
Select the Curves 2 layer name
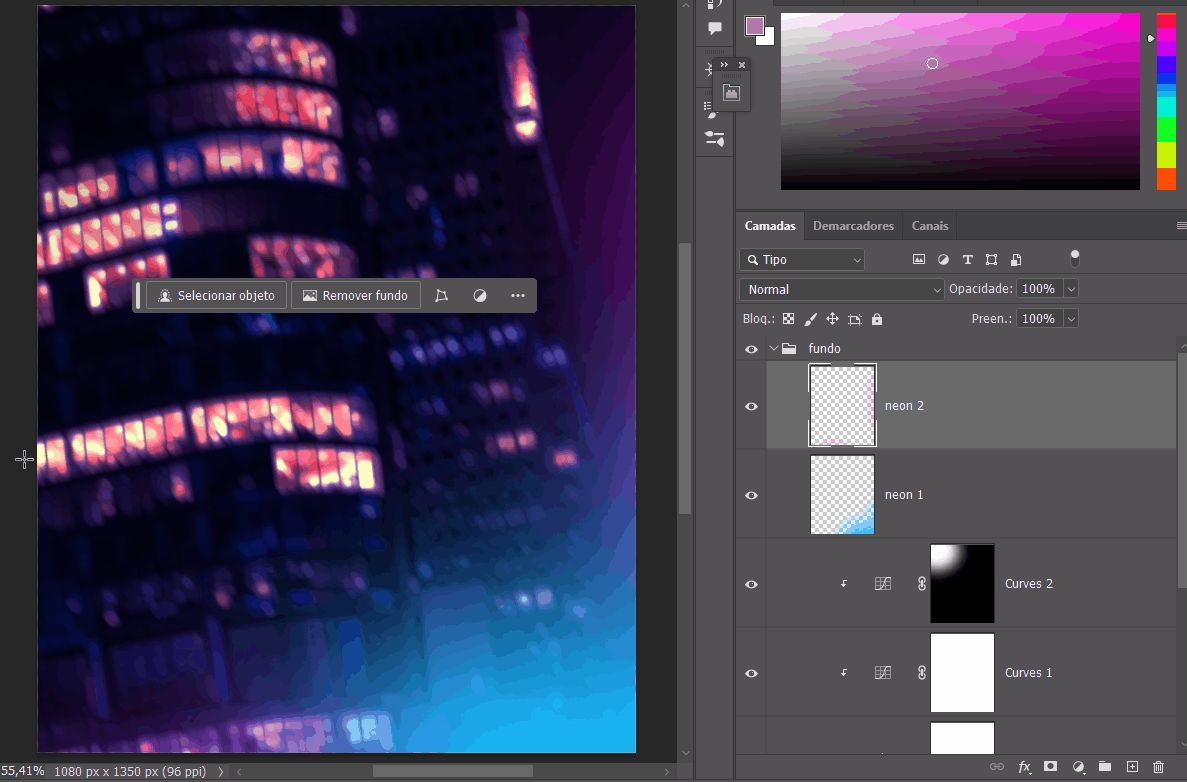click(x=1028, y=584)
